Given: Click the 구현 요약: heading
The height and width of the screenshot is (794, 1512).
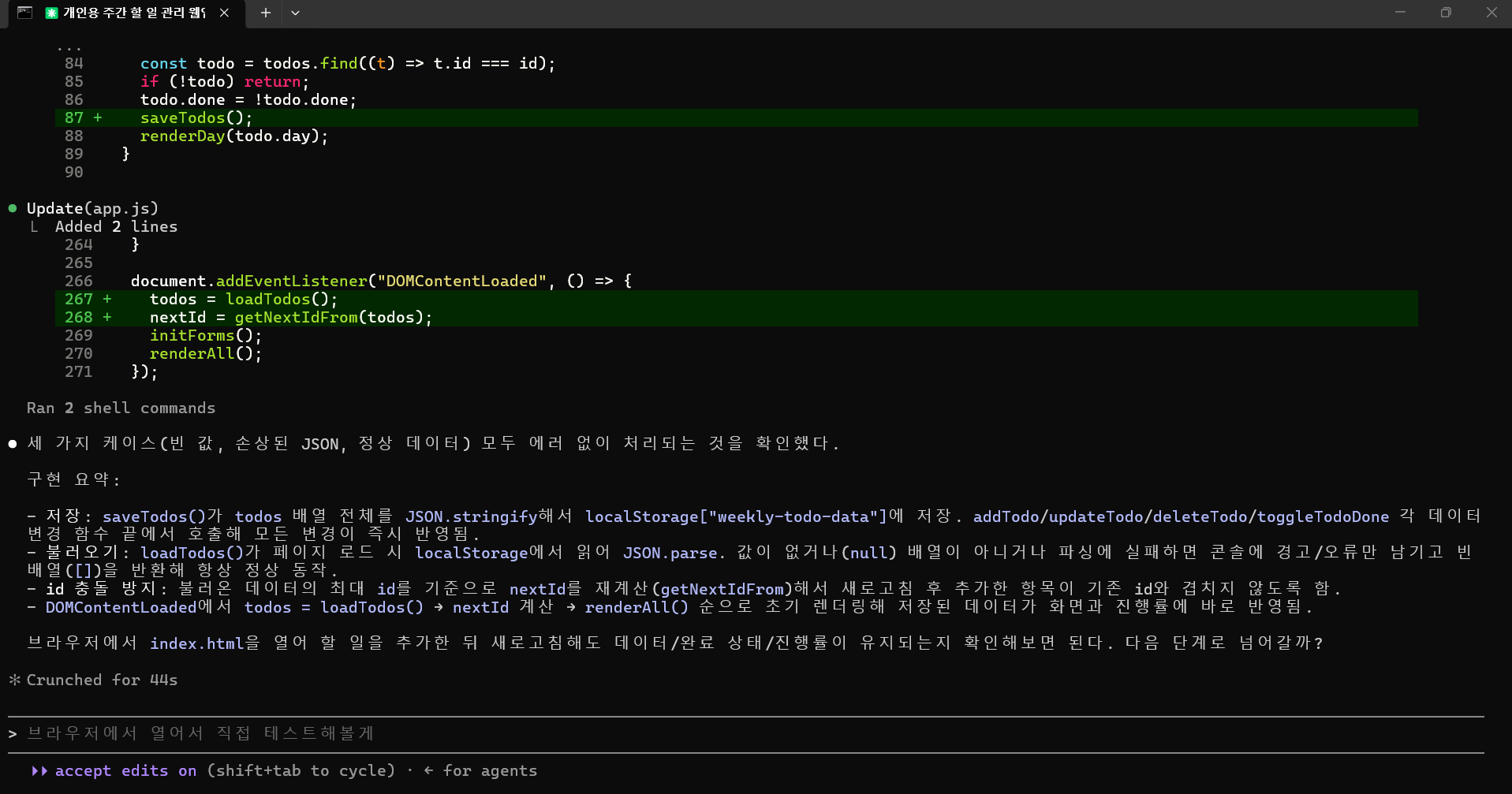Looking at the screenshot, I should coord(73,479).
